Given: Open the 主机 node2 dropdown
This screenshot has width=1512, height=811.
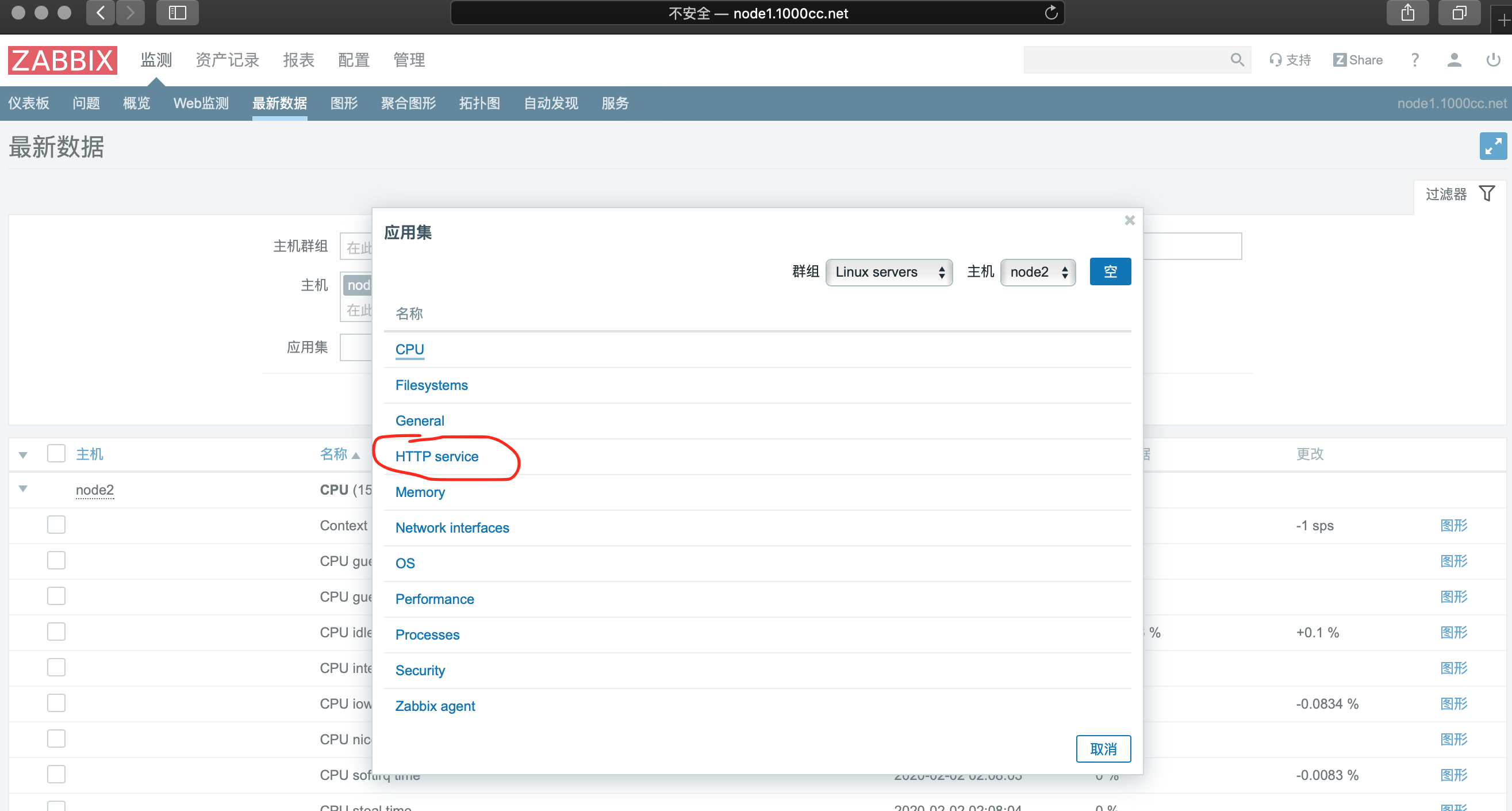Looking at the screenshot, I should (1037, 272).
